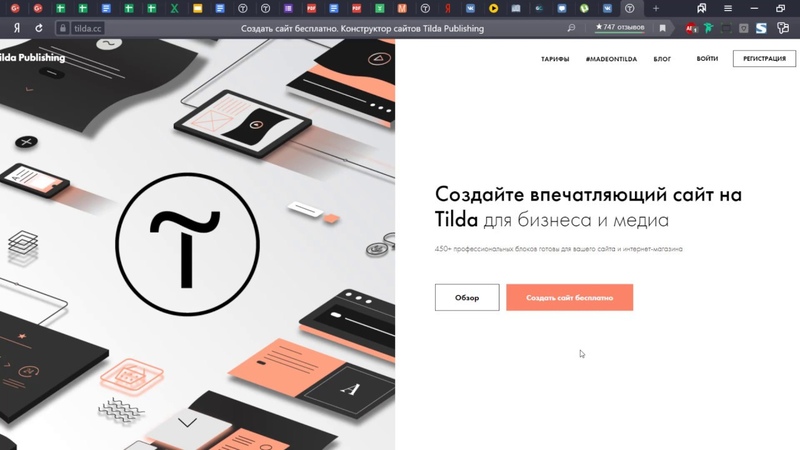The width and height of the screenshot is (800, 450).
Task: Open the orange M favicon tab
Action: point(402,8)
